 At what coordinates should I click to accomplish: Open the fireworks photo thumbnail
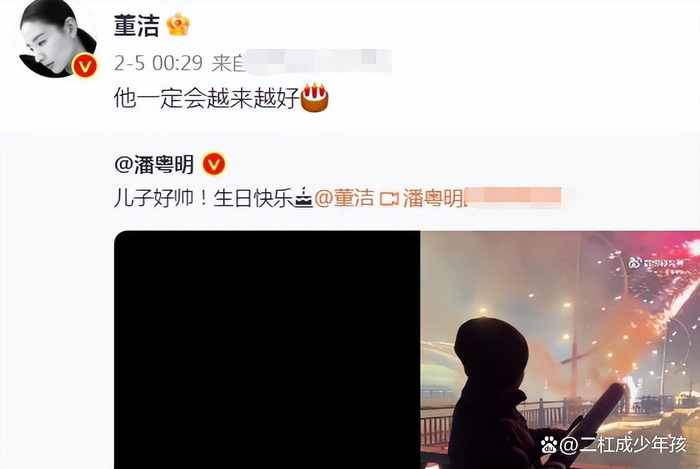tap(560, 350)
